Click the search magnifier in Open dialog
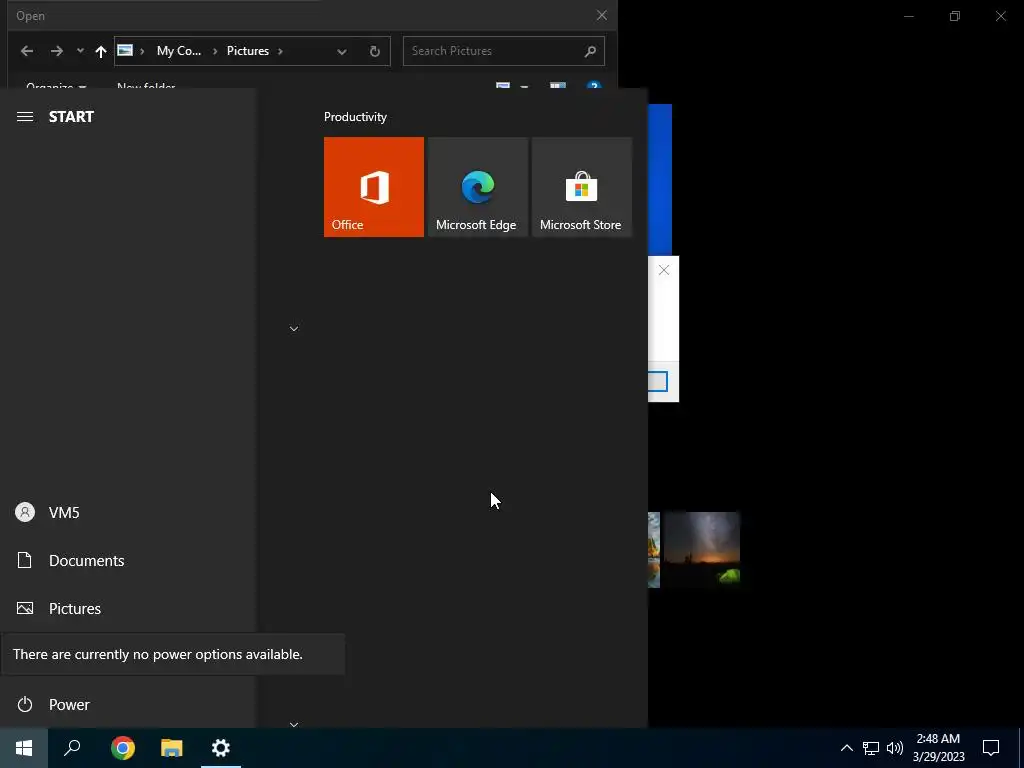Image resolution: width=1024 pixels, height=768 pixels. click(x=590, y=51)
